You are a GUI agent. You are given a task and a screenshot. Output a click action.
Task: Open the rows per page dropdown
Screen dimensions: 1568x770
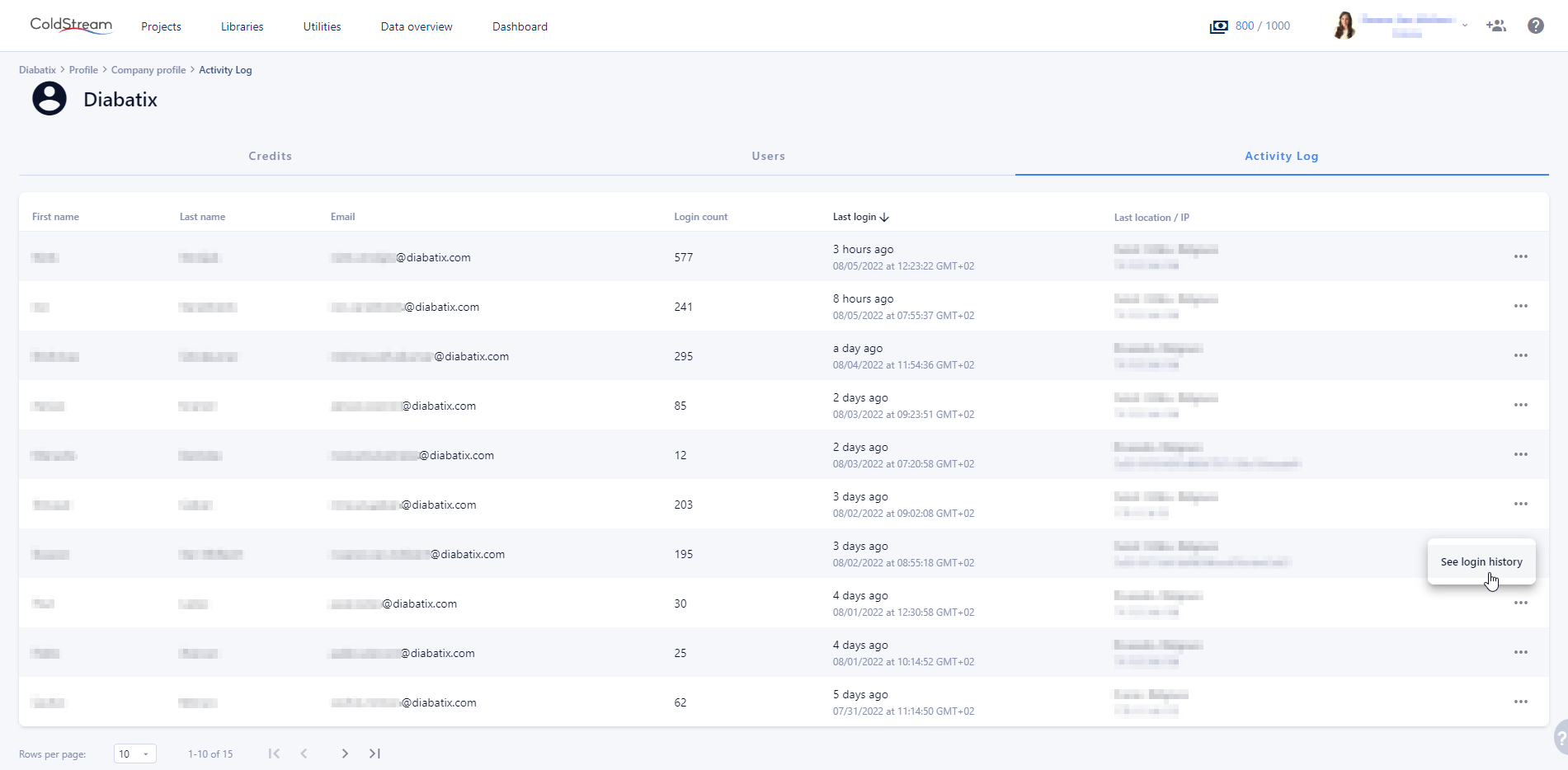(x=134, y=754)
